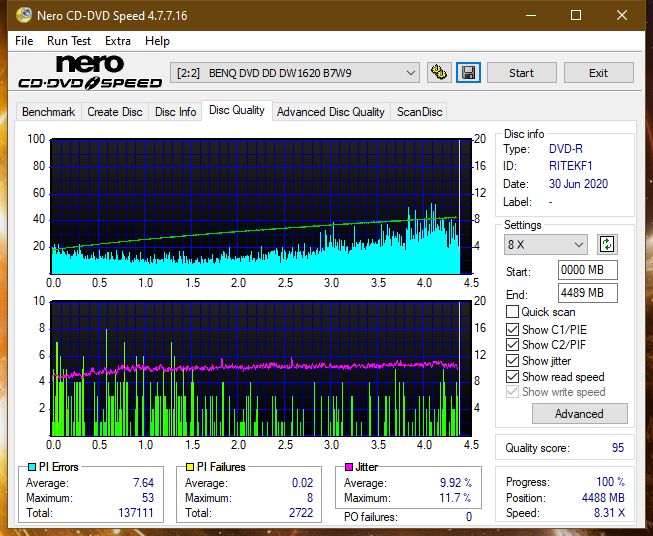This screenshot has height=536, width=653.
Task: Click the jitter average 9.92 %
Action: point(456,483)
